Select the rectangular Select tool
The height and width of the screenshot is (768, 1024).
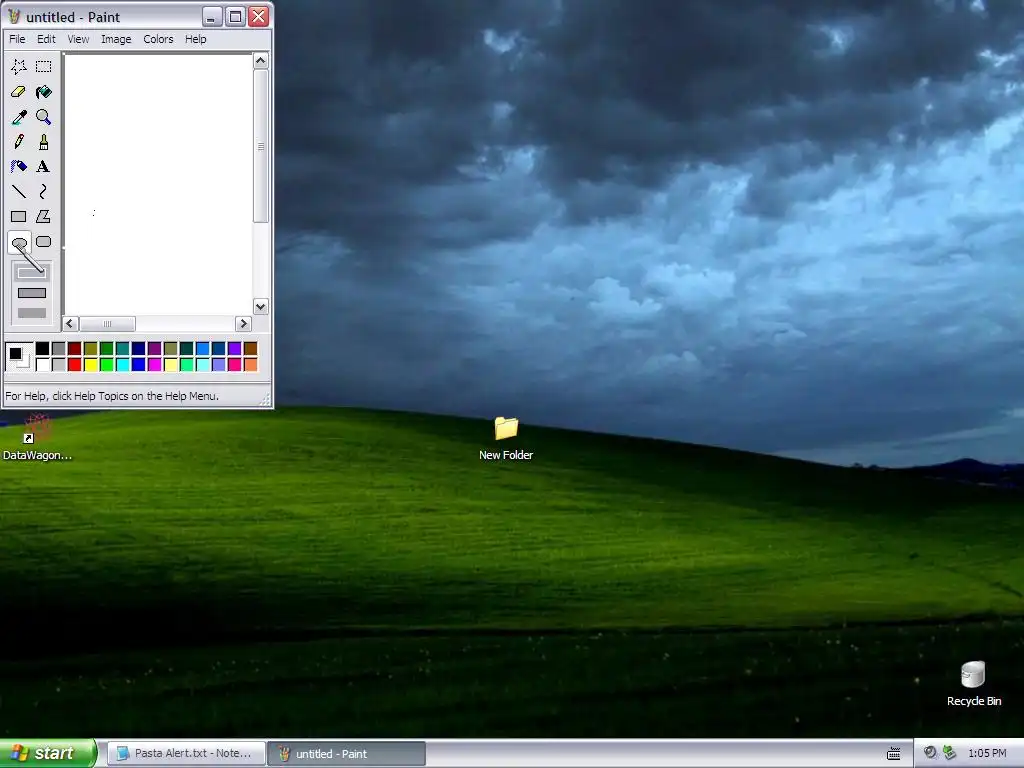(44, 67)
